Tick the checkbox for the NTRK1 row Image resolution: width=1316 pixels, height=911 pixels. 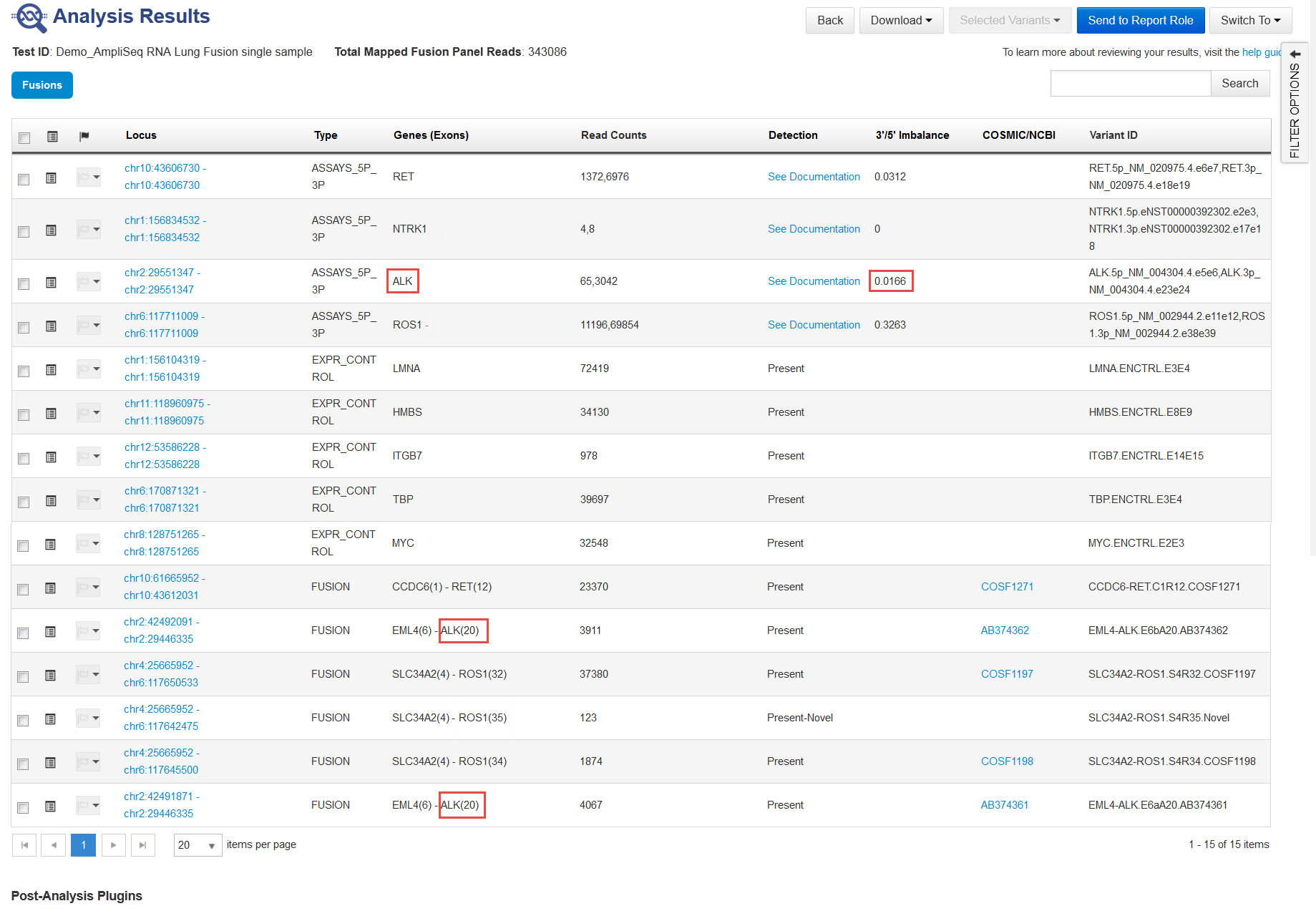tap(24, 231)
